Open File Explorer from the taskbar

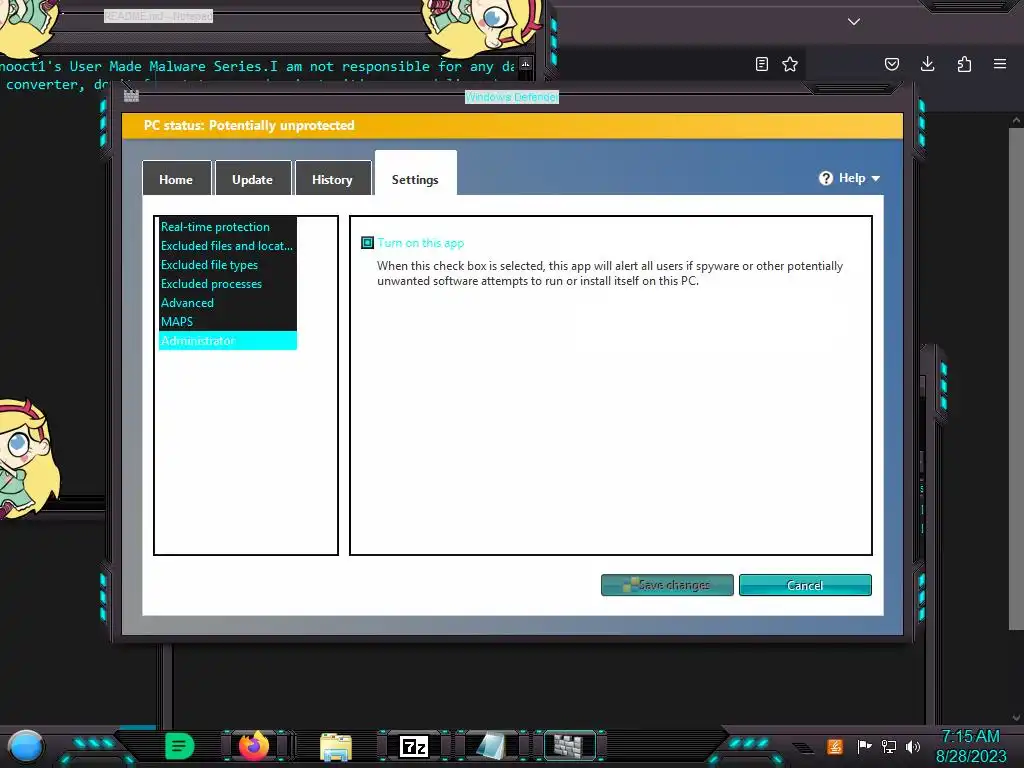click(336, 747)
